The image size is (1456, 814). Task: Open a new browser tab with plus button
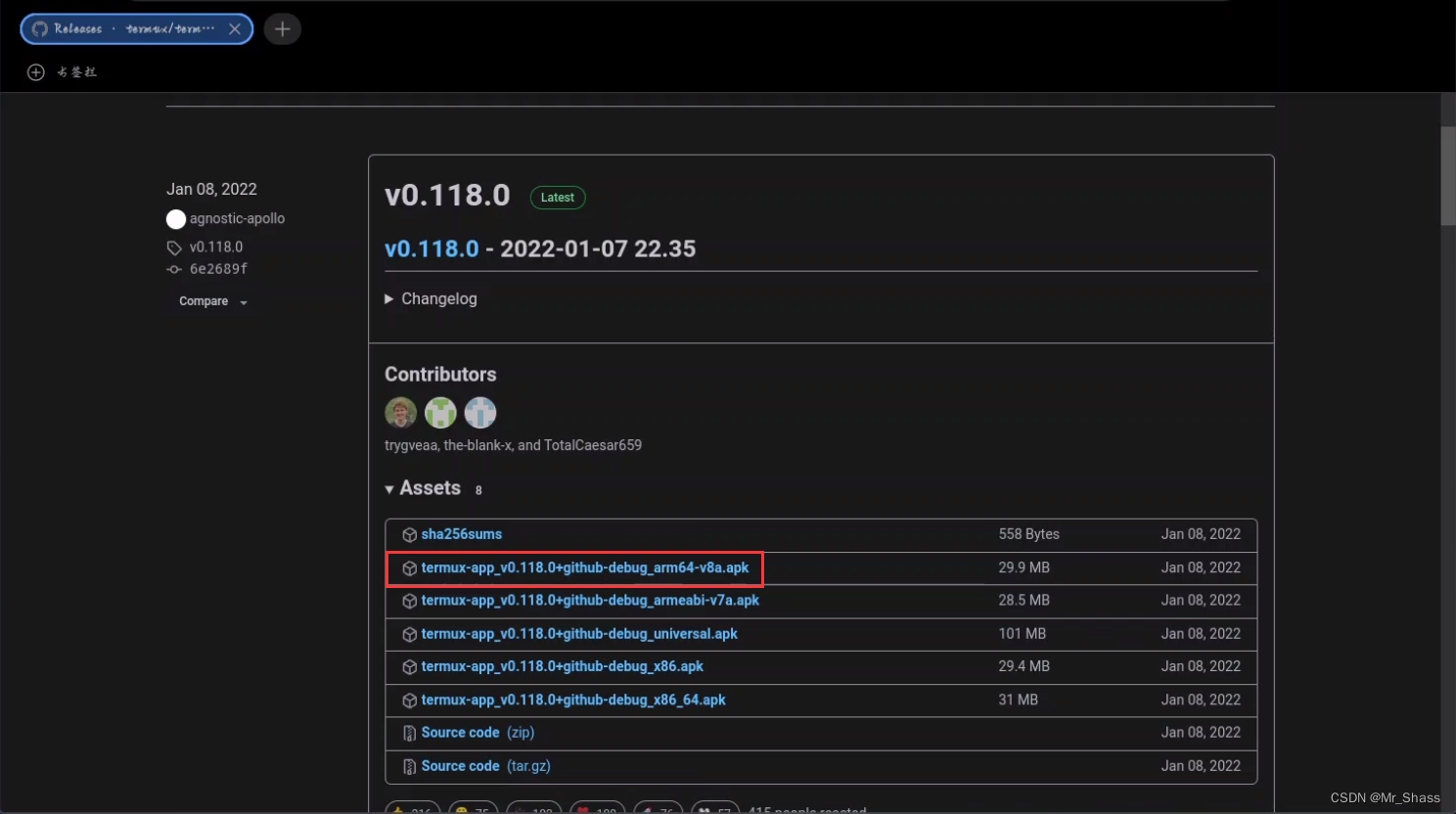click(282, 29)
